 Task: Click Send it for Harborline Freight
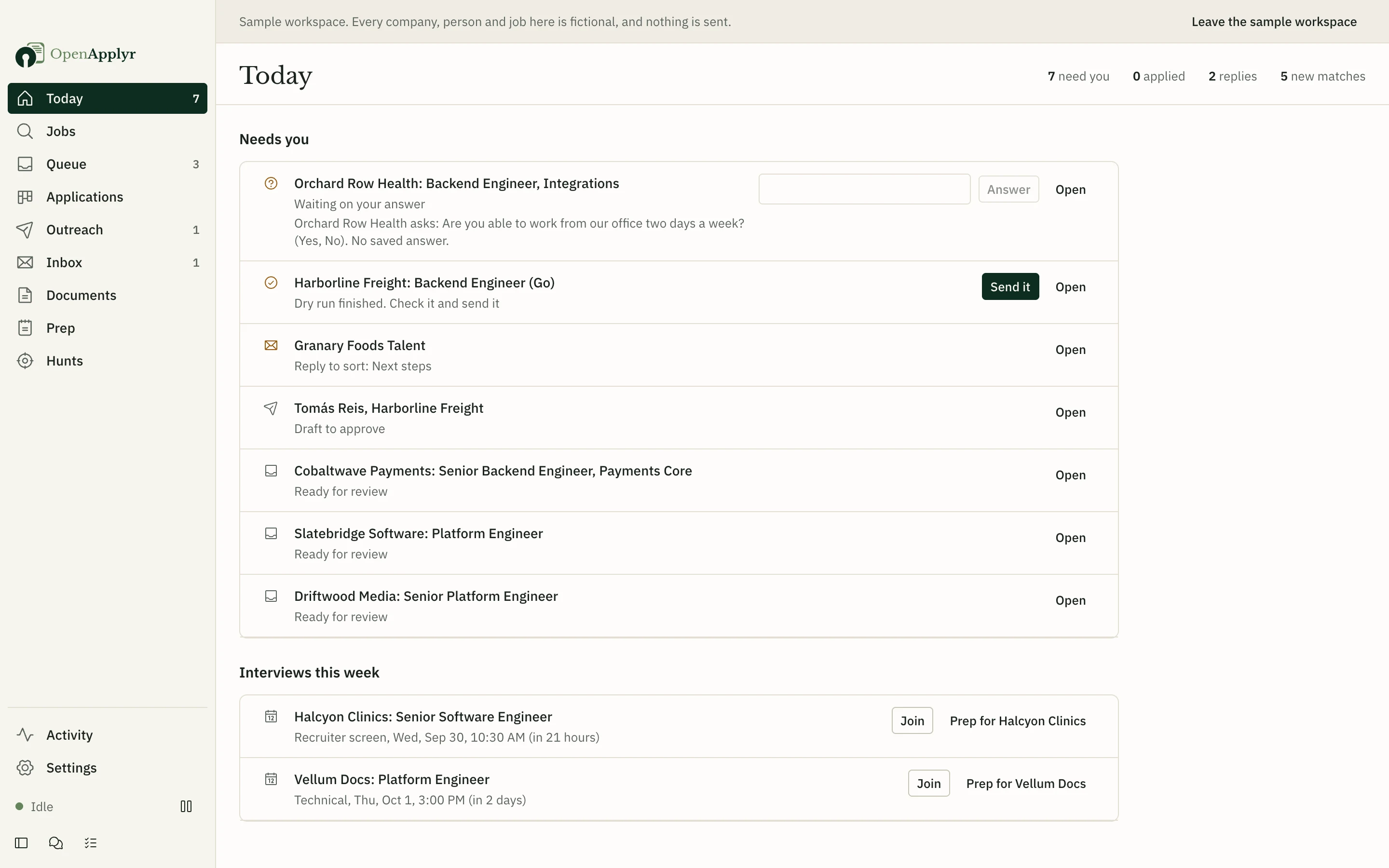[1010, 286]
